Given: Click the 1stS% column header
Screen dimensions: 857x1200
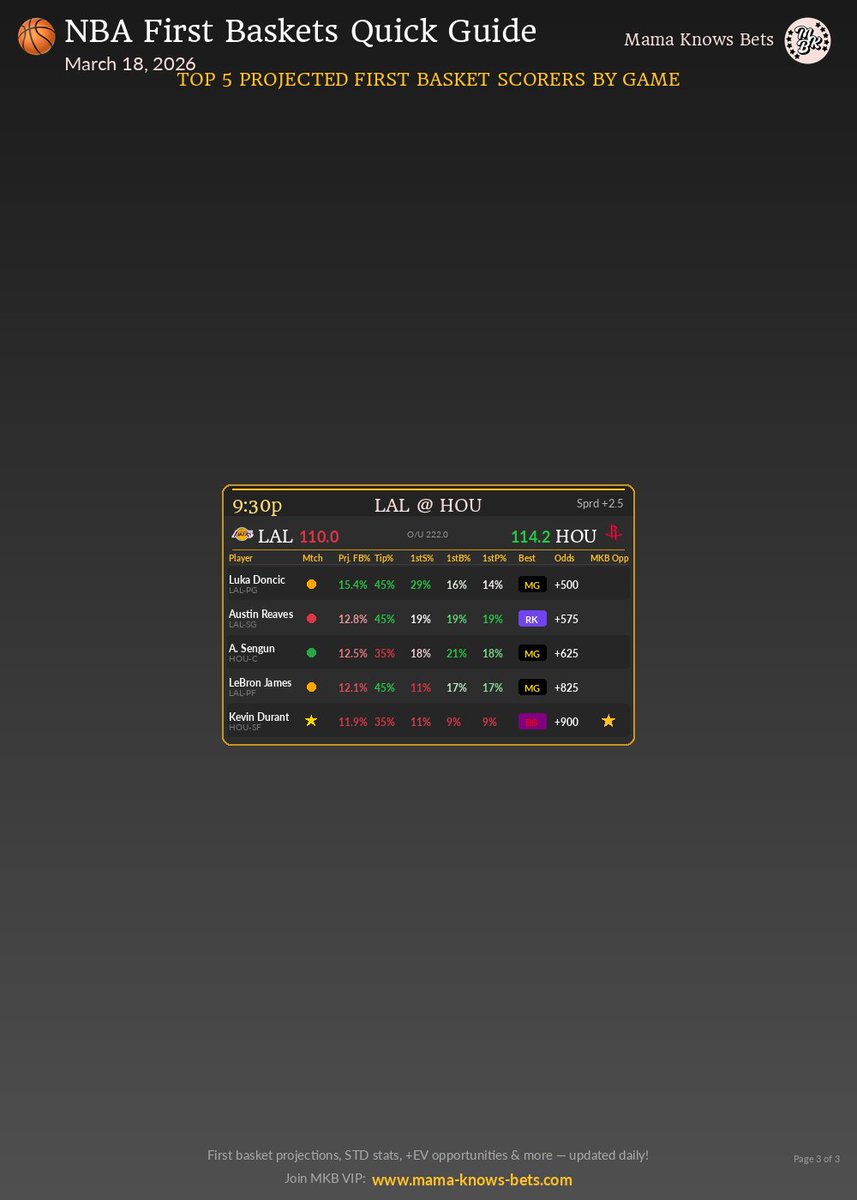Looking at the screenshot, I should [422, 558].
